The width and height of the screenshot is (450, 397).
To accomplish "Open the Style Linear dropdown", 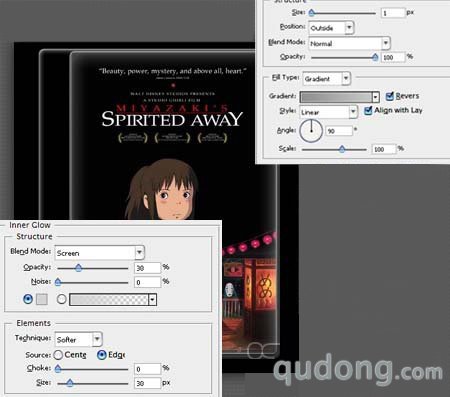I will (x=329, y=112).
